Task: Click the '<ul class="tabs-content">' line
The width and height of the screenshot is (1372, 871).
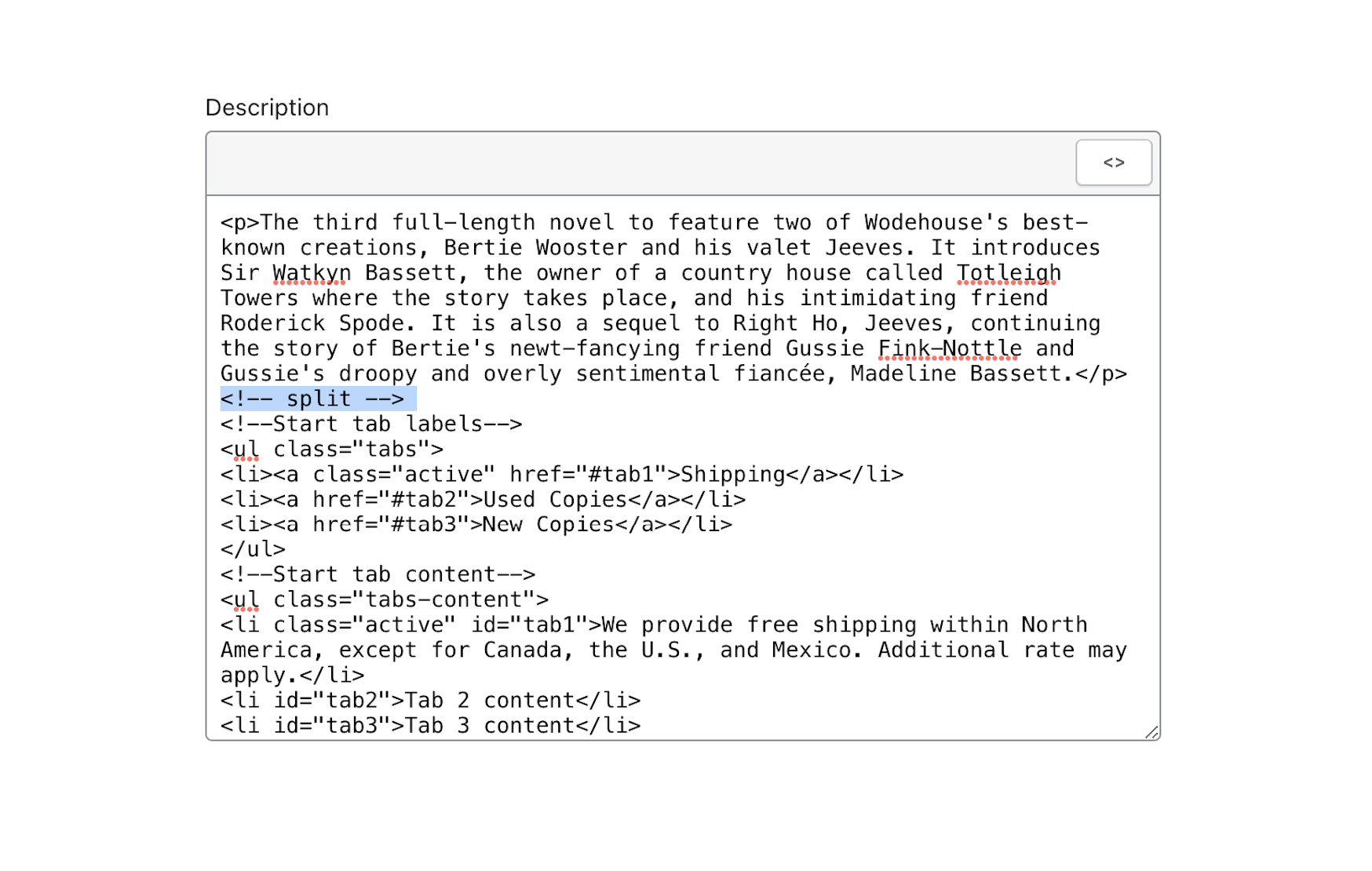Action: pyautogui.click(x=385, y=599)
